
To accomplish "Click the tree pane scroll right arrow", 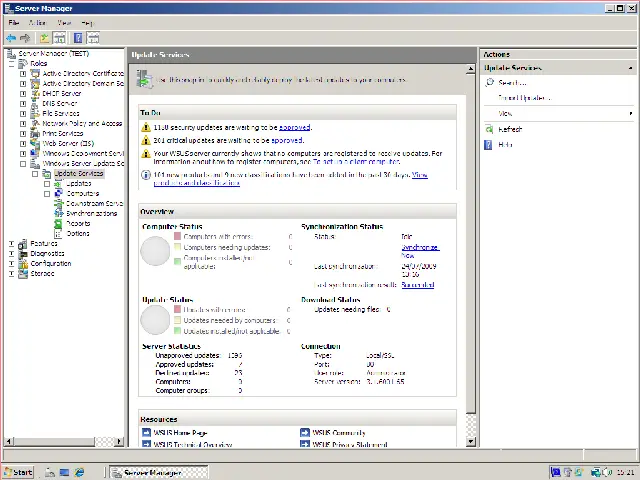I will 119,441.
